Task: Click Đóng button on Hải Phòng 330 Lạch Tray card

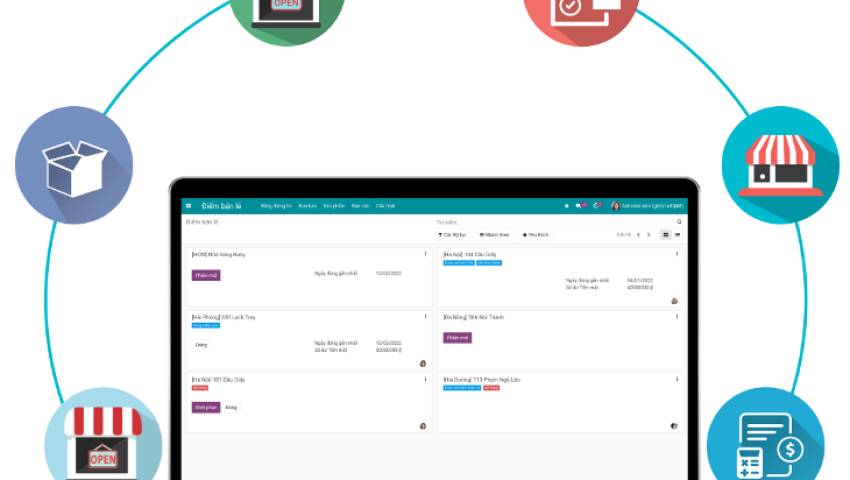Action: pos(201,344)
